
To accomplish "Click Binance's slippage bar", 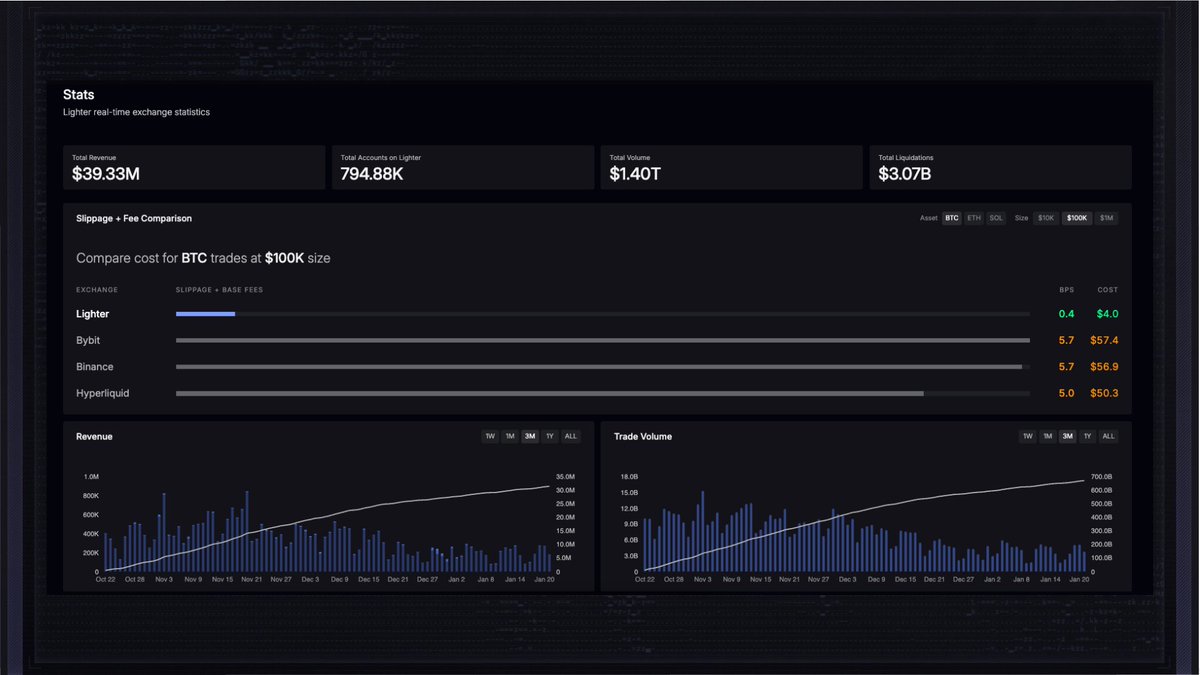I will (x=599, y=367).
